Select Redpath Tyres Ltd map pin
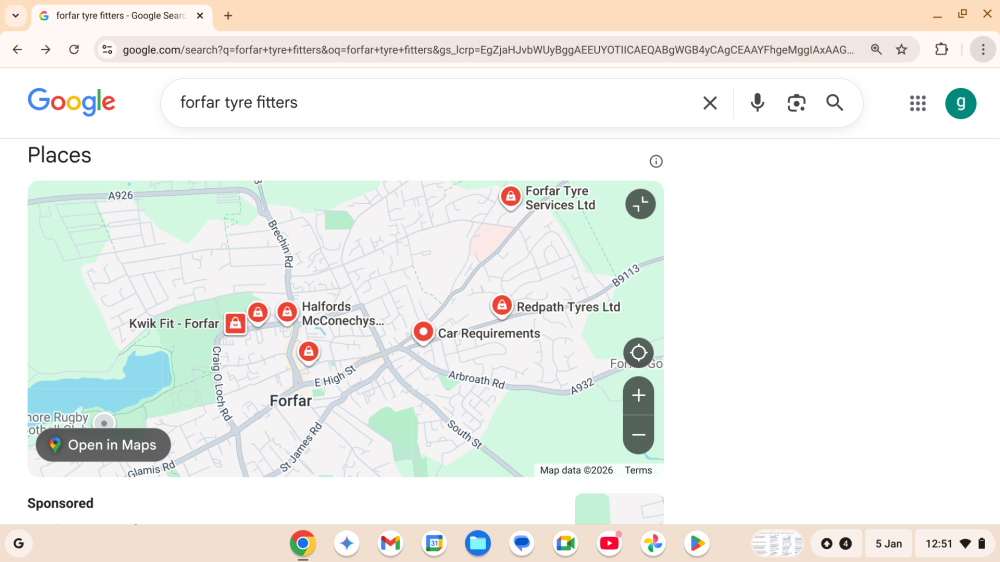Viewport: 1000px width, 562px height. click(x=502, y=306)
